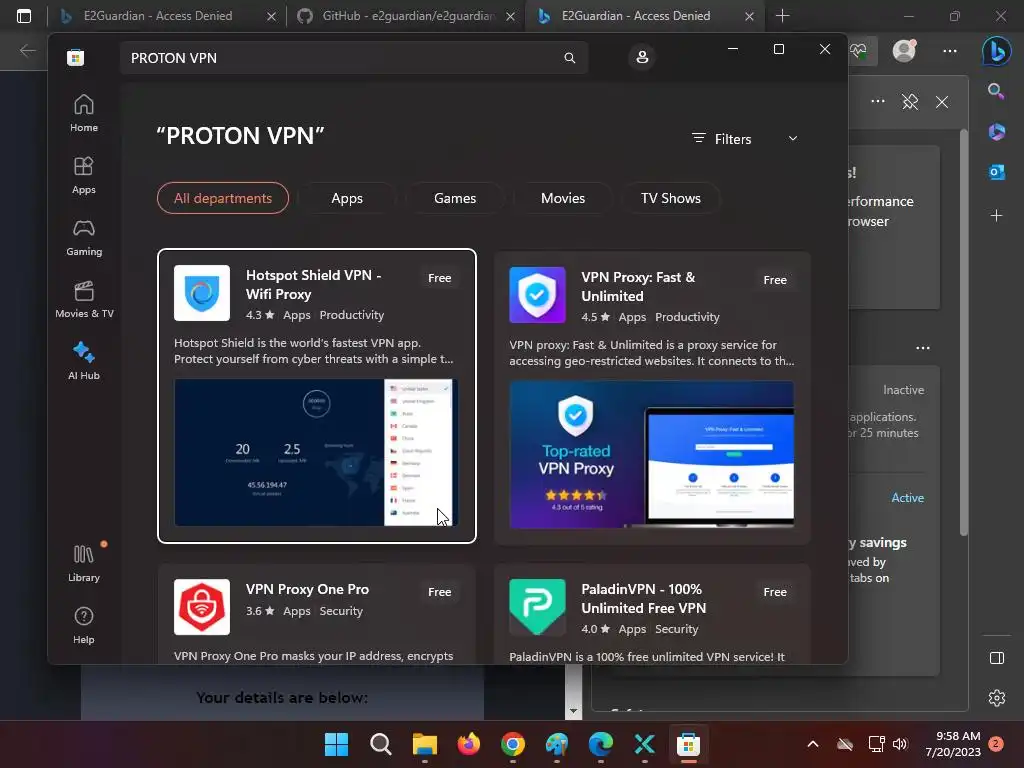Select the Apps department filter
Screen dimensions: 1024x768
pyautogui.click(x=347, y=198)
